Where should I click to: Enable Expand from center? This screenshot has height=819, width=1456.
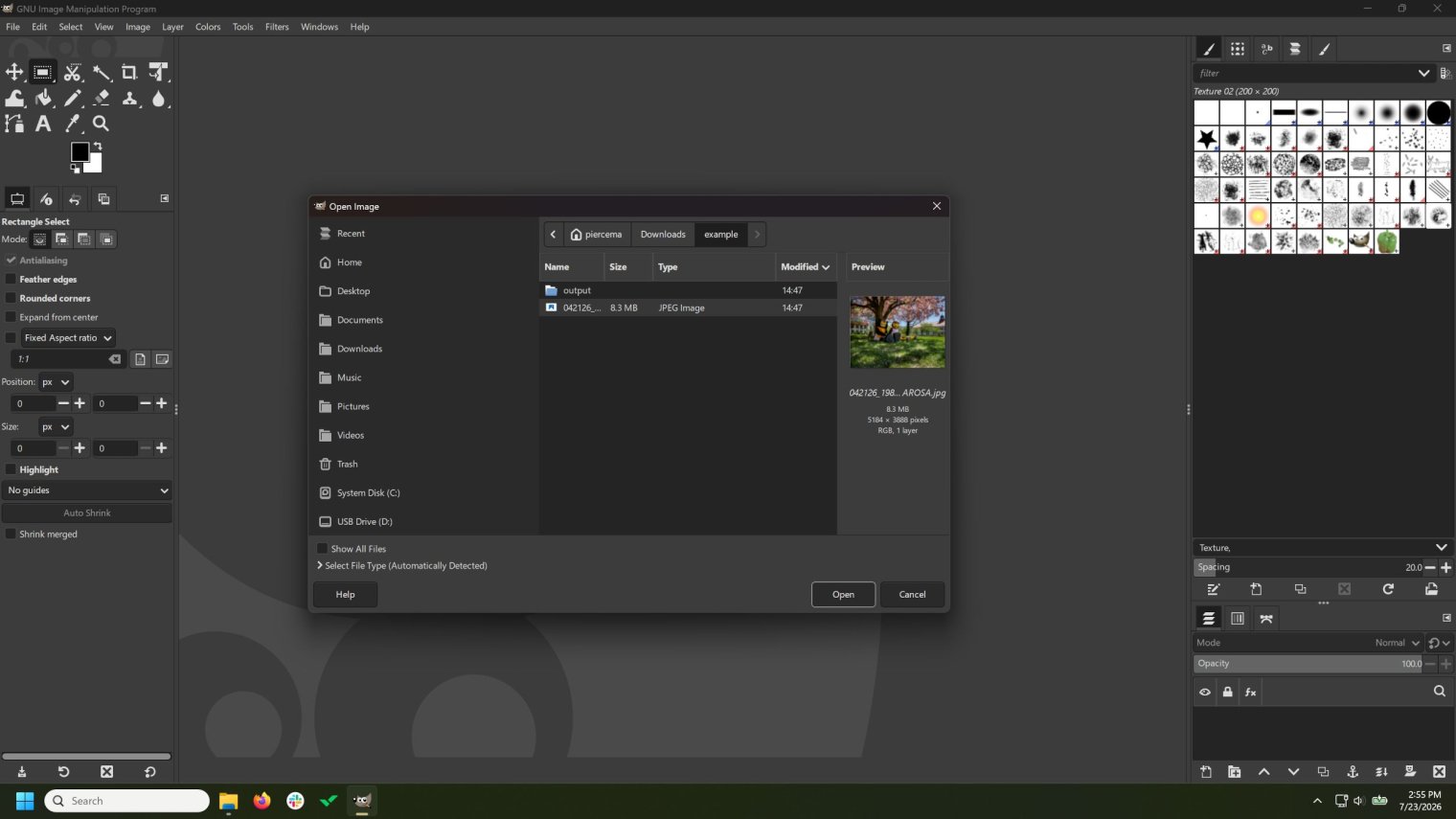pos(11,317)
